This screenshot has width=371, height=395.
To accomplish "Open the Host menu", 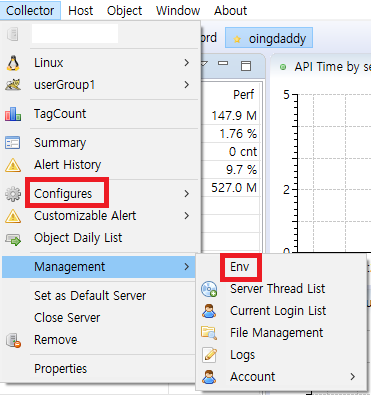I will (80, 11).
